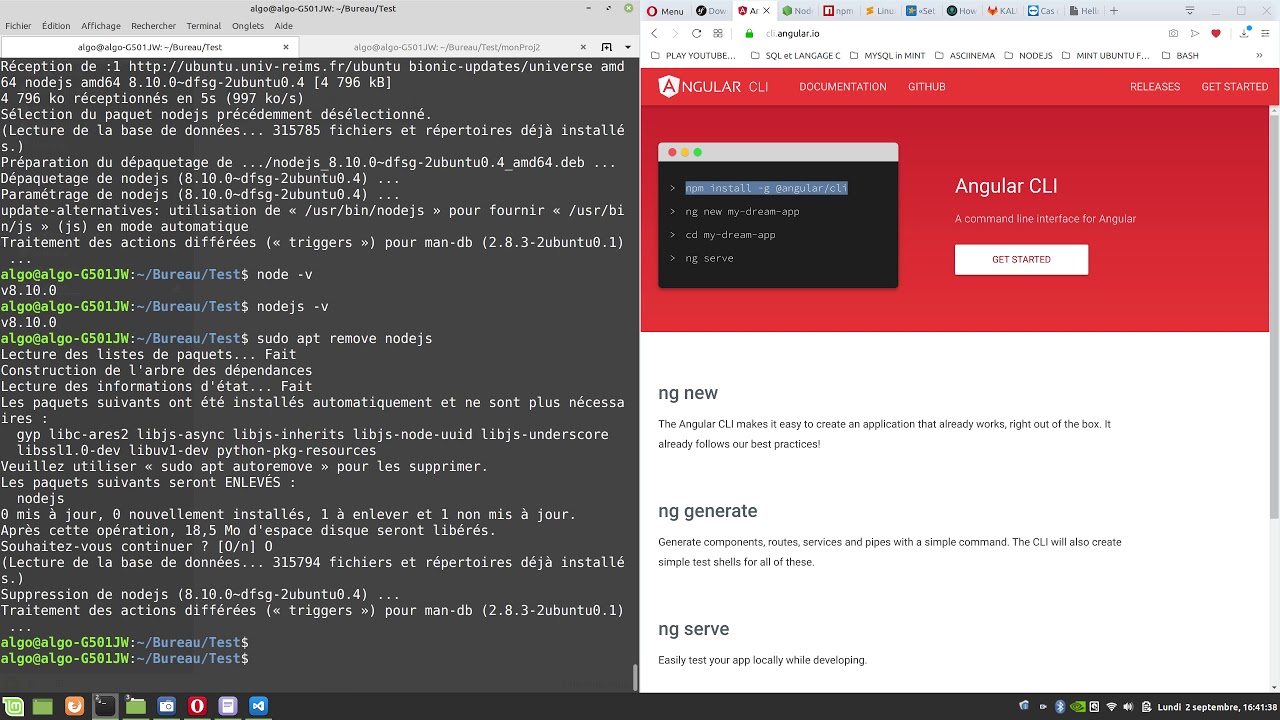The width and height of the screenshot is (1280, 720).
Task: Open the BASH bookmark folder
Action: pyautogui.click(x=1179, y=56)
